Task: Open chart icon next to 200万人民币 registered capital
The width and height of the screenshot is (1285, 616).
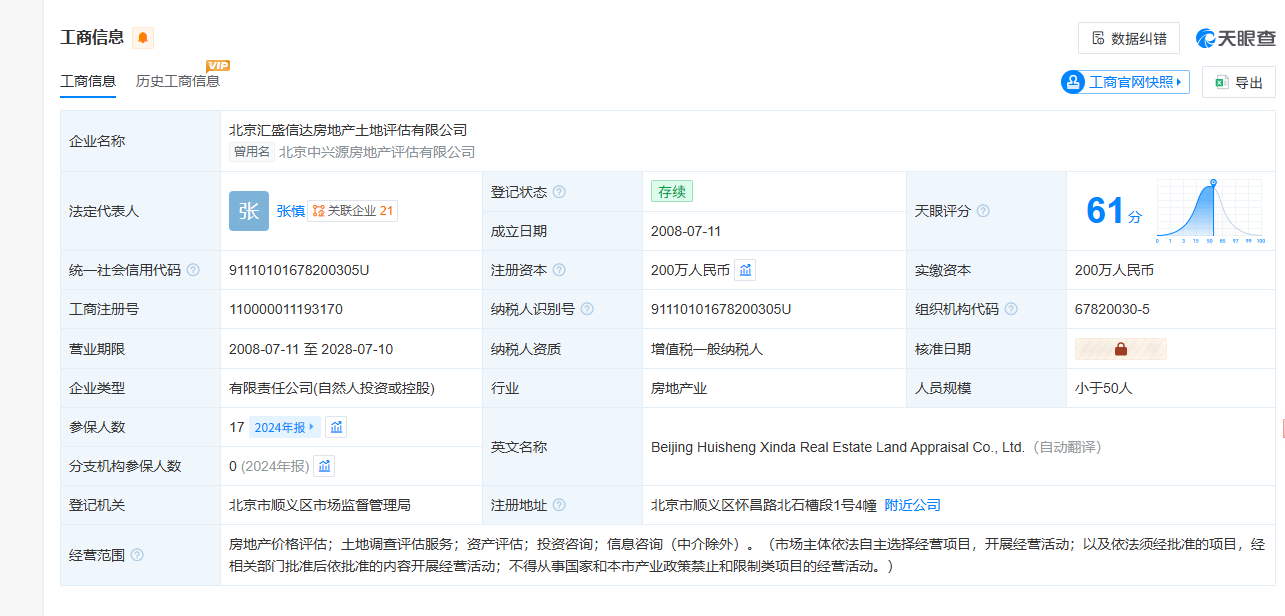Action: click(x=746, y=270)
